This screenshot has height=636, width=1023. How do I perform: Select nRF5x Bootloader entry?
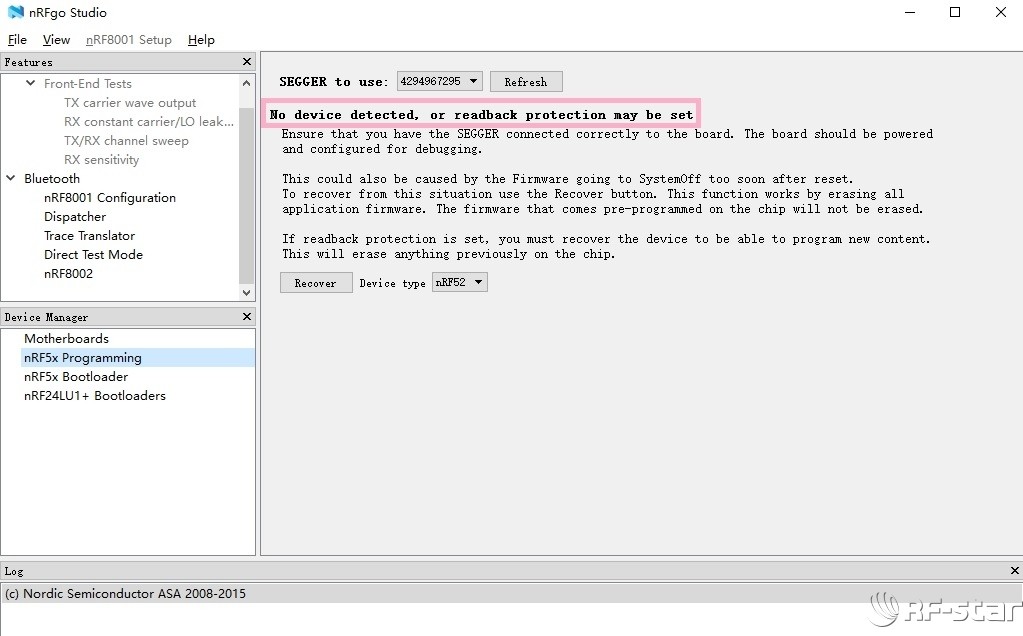pyautogui.click(x=76, y=377)
